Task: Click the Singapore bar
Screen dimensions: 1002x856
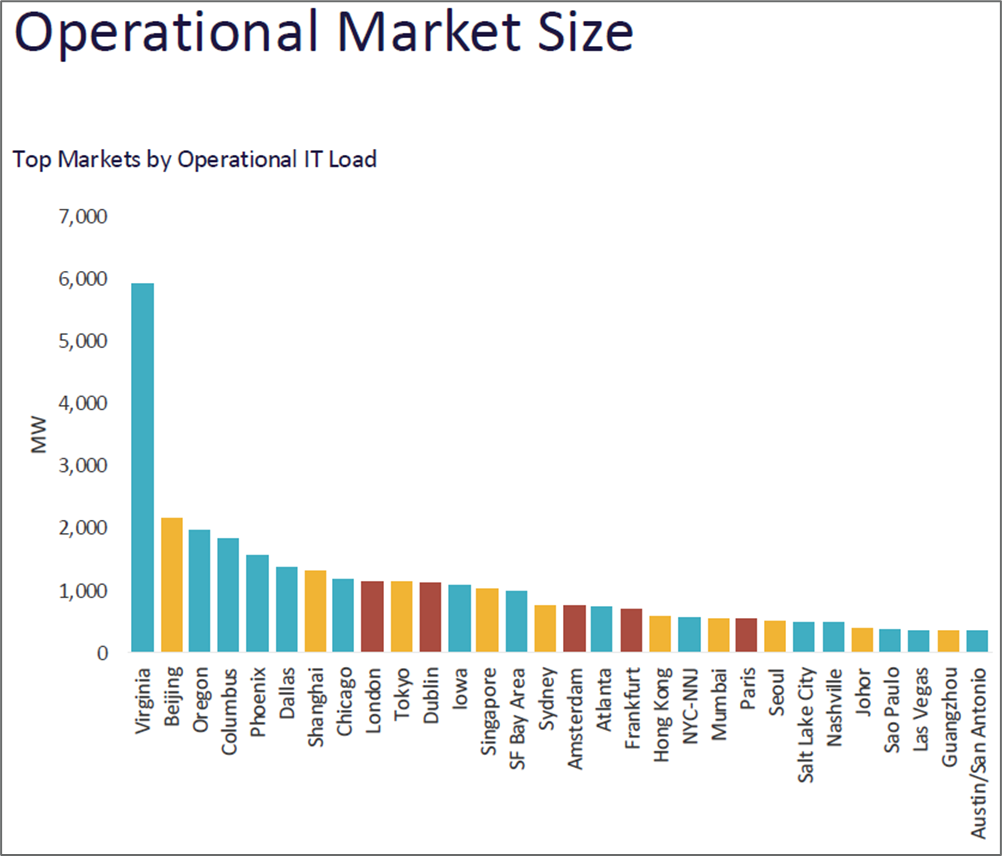Action: pos(485,625)
